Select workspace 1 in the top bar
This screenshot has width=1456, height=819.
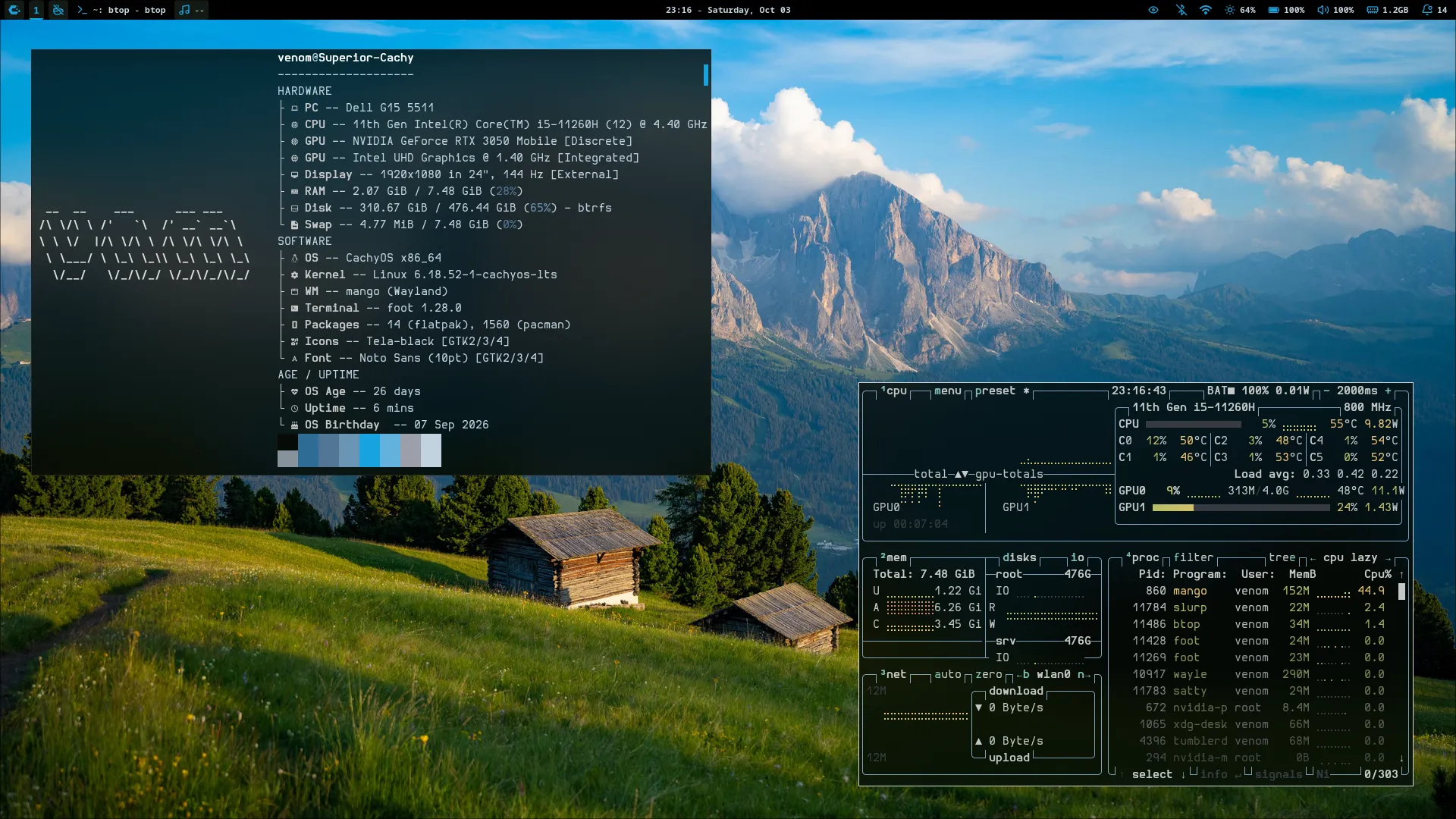[36, 10]
